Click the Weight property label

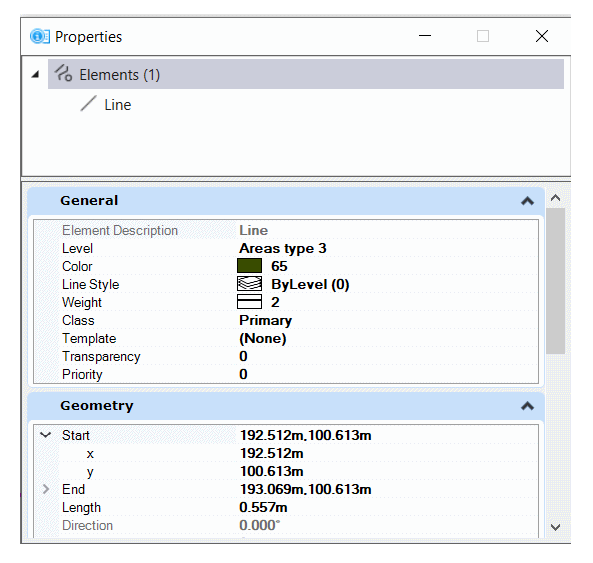[82, 302]
